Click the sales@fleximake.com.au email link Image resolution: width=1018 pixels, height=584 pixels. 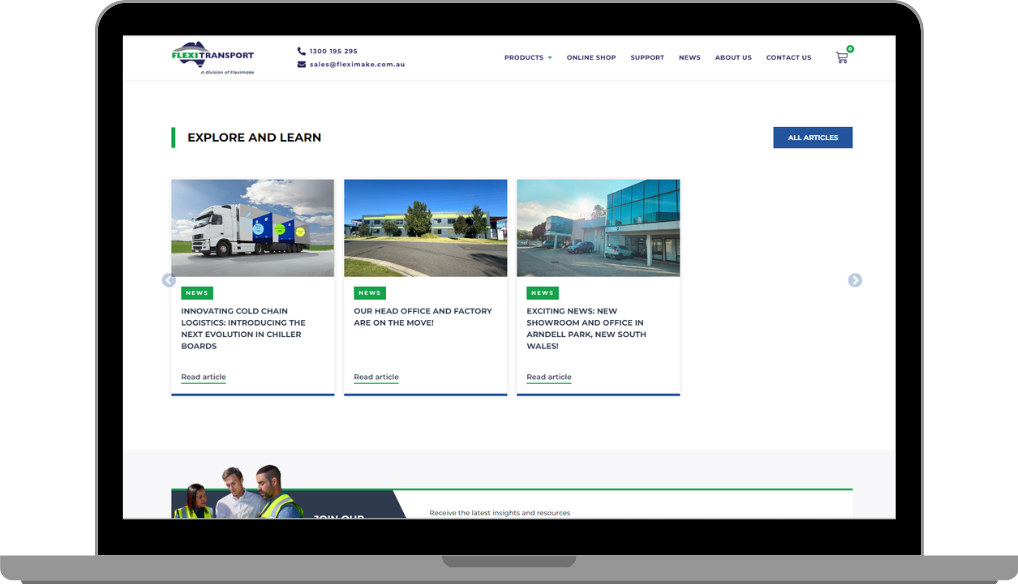tap(357, 64)
